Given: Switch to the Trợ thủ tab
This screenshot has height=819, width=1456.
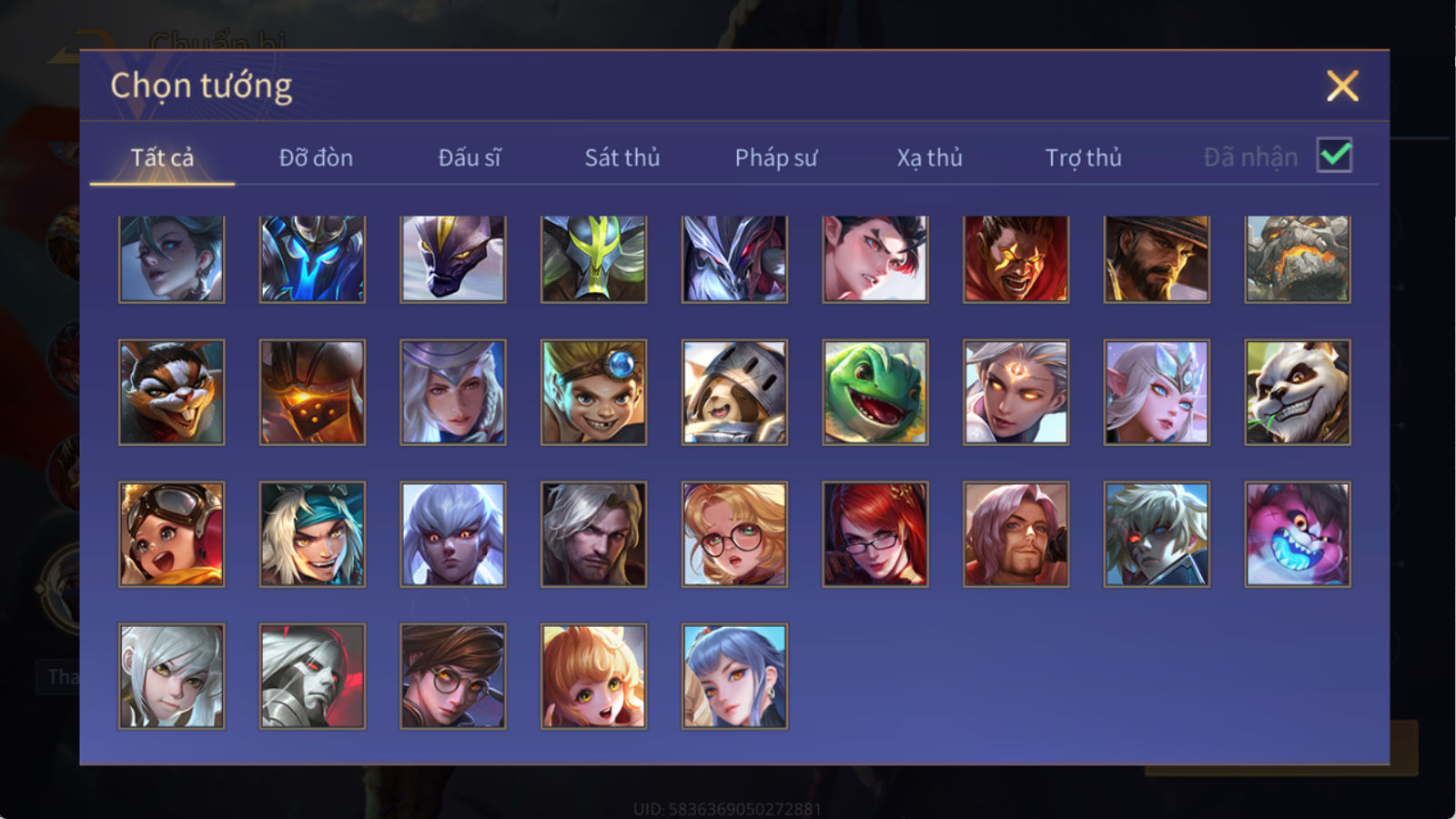Looking at the screenshot, I should click(x=1083, y=157).
